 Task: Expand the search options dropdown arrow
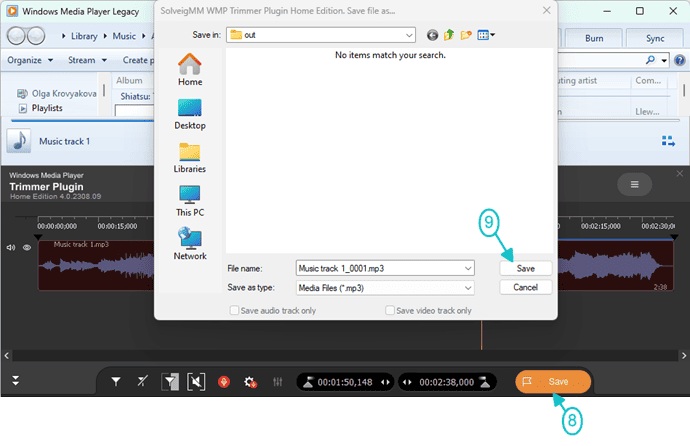(664, 60)
